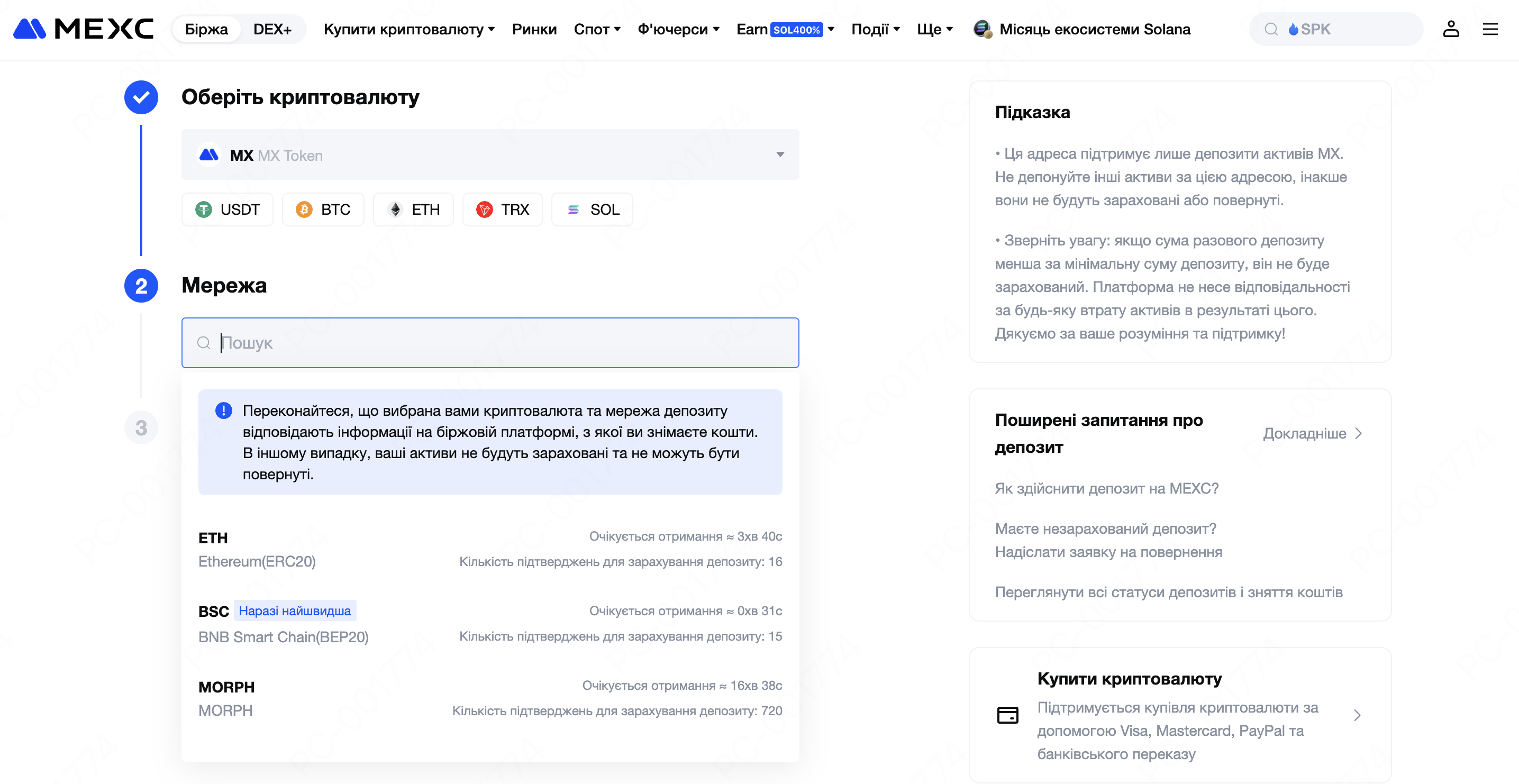The image size is (1519, 784).
Task: Open the Ринки menu item
Action: [x=534, y=29]
